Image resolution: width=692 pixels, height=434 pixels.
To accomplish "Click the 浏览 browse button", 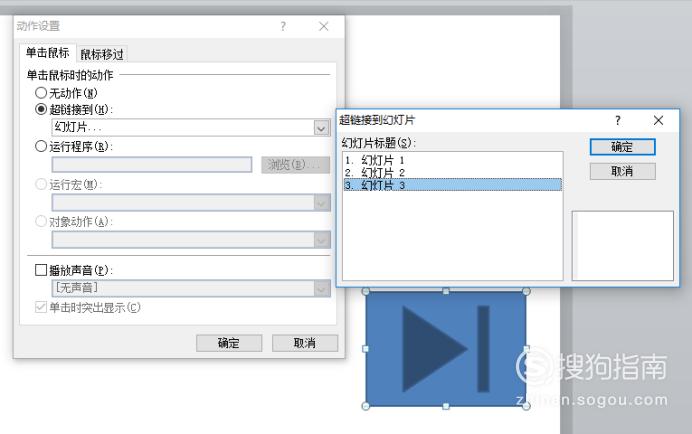I will point(295,165).
